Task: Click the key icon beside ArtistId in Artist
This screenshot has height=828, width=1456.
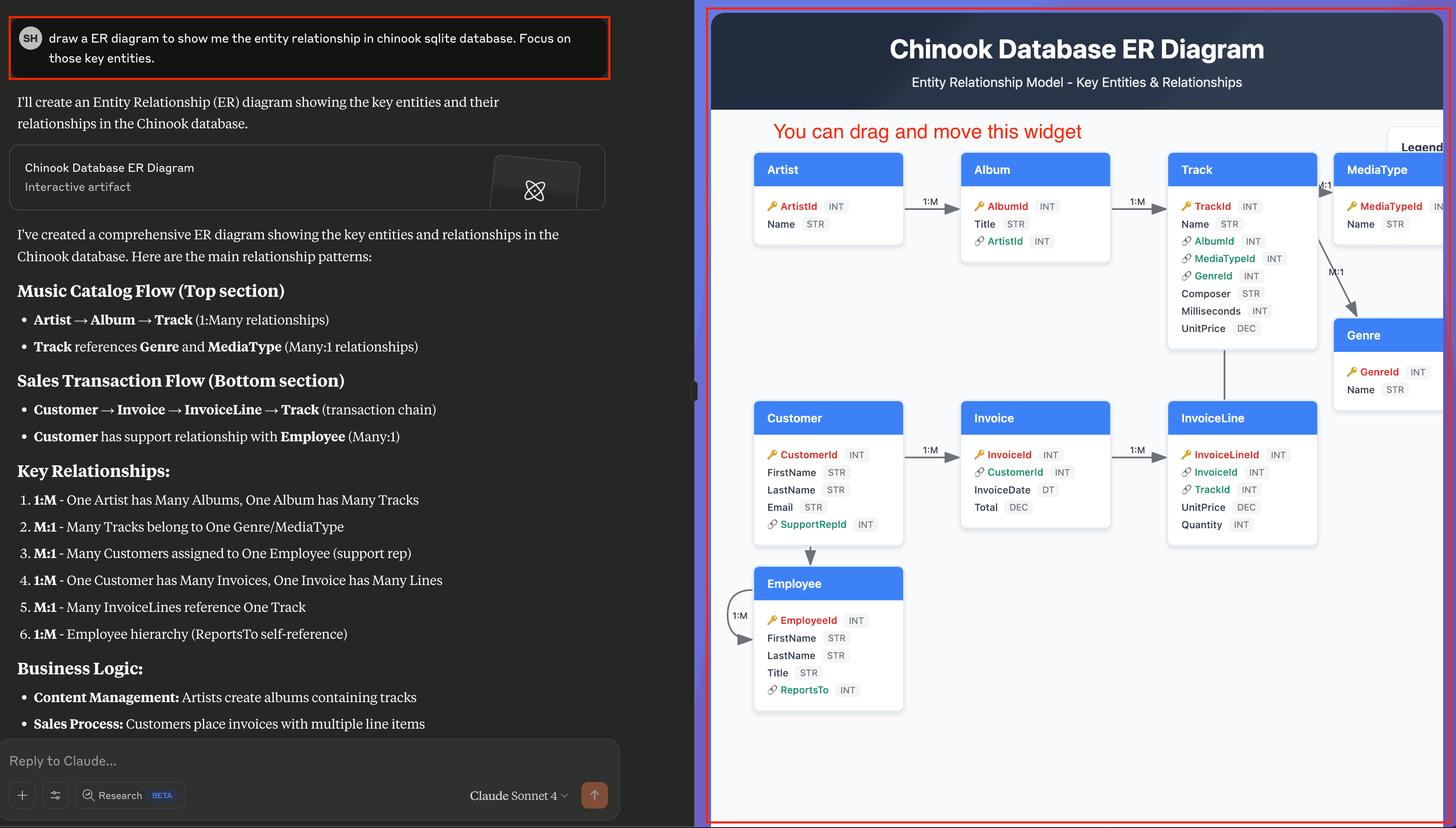Action: pyautogui.click(x=772, y=207)
